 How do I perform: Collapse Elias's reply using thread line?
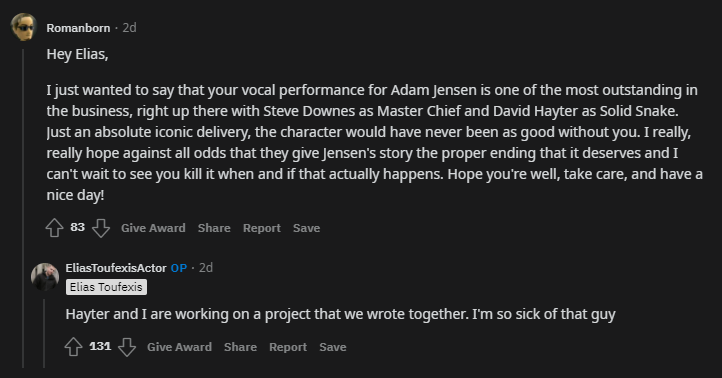tap(44, 333)
